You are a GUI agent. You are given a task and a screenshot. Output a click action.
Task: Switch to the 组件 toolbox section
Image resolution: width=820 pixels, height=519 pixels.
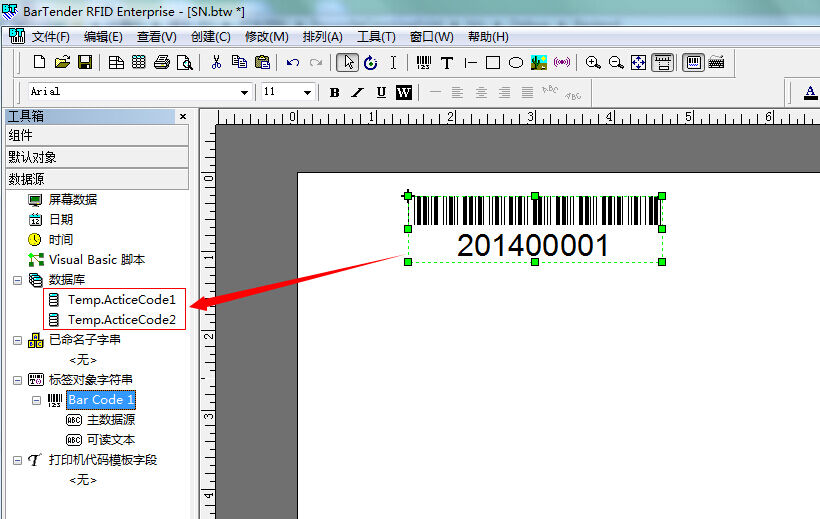tap(97, 136)
